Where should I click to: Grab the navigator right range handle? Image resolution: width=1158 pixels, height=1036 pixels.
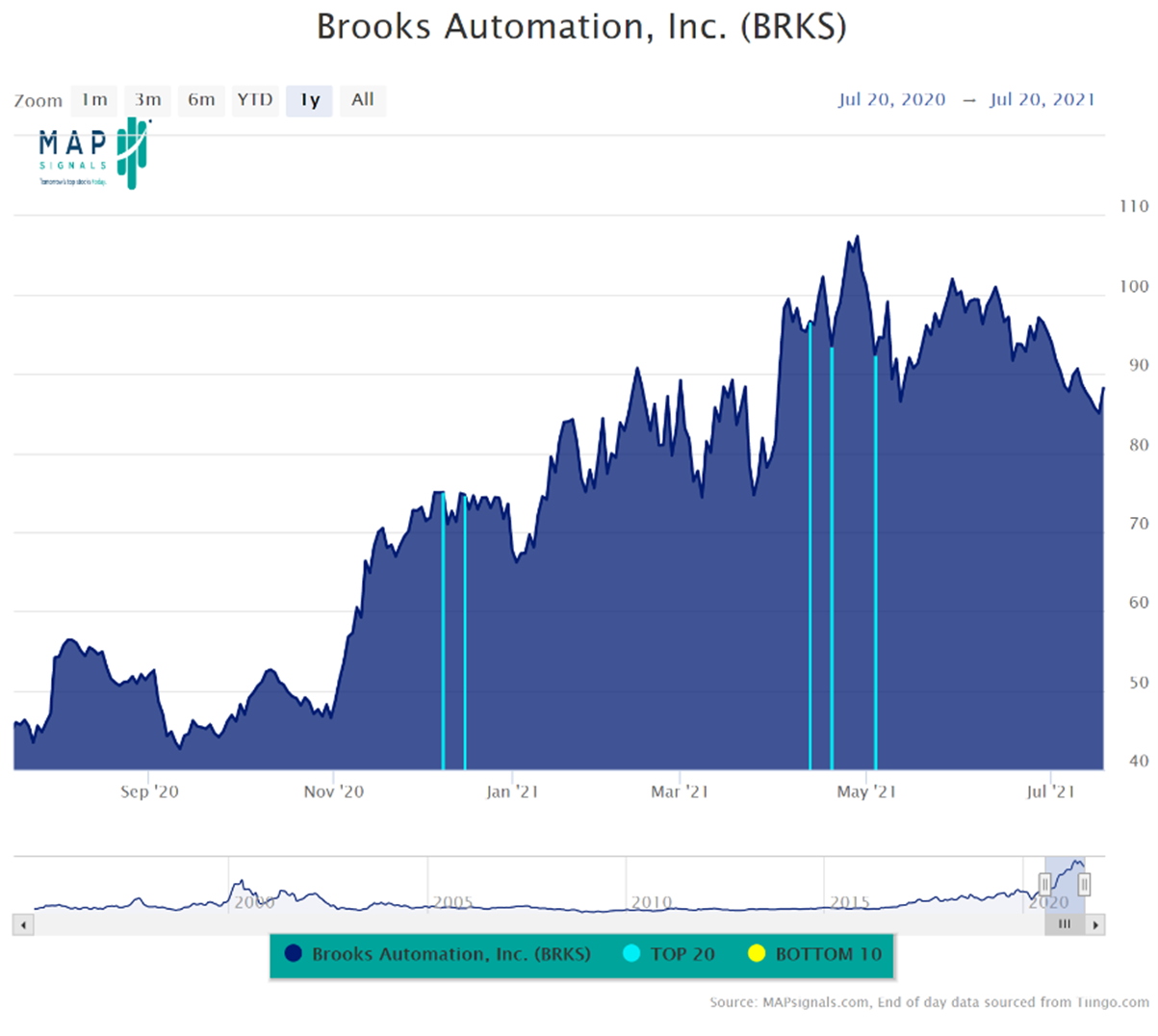1084,884
